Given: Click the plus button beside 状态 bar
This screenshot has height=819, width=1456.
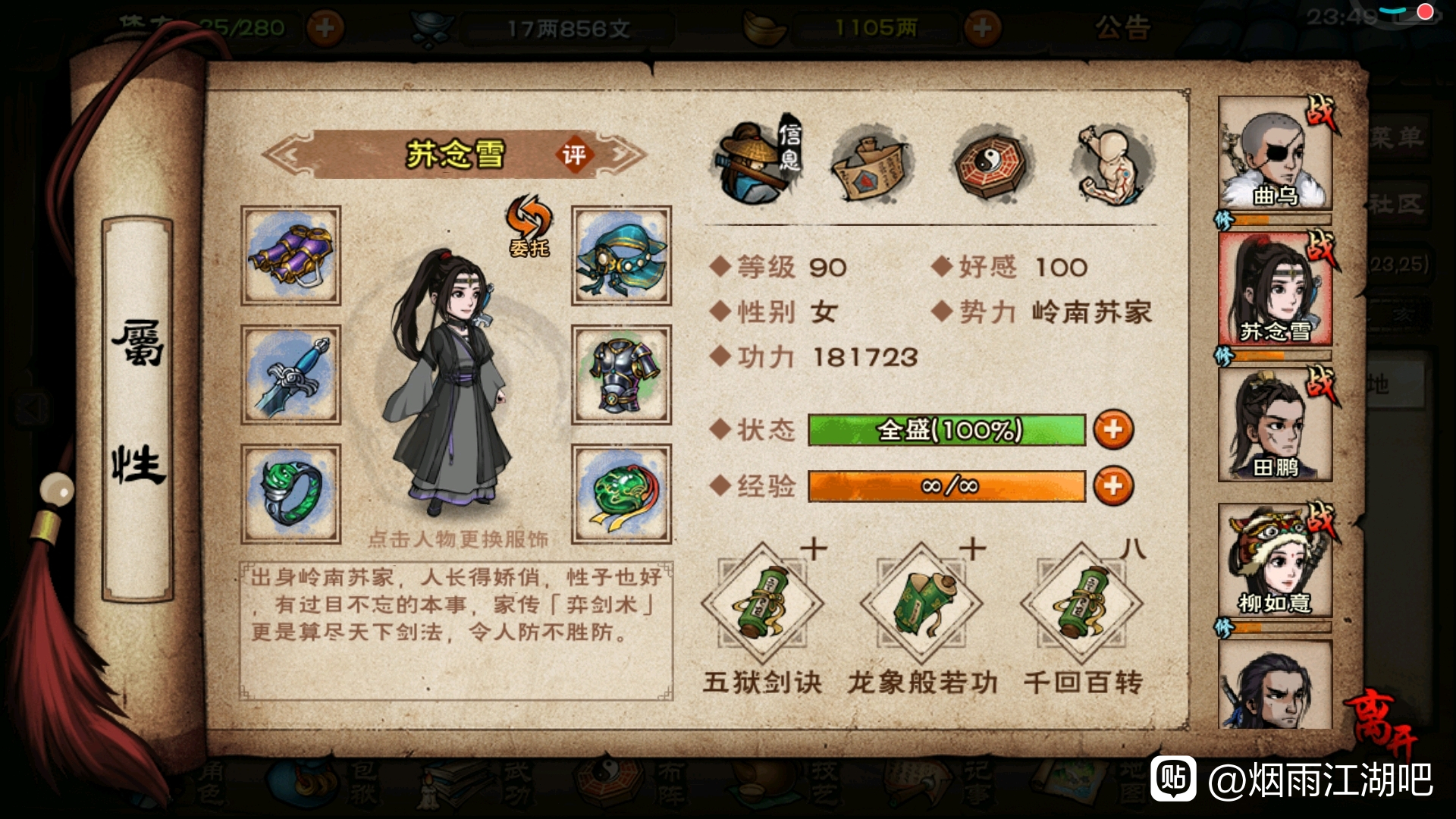Looking at the screenshot, I should point(1113,430).
